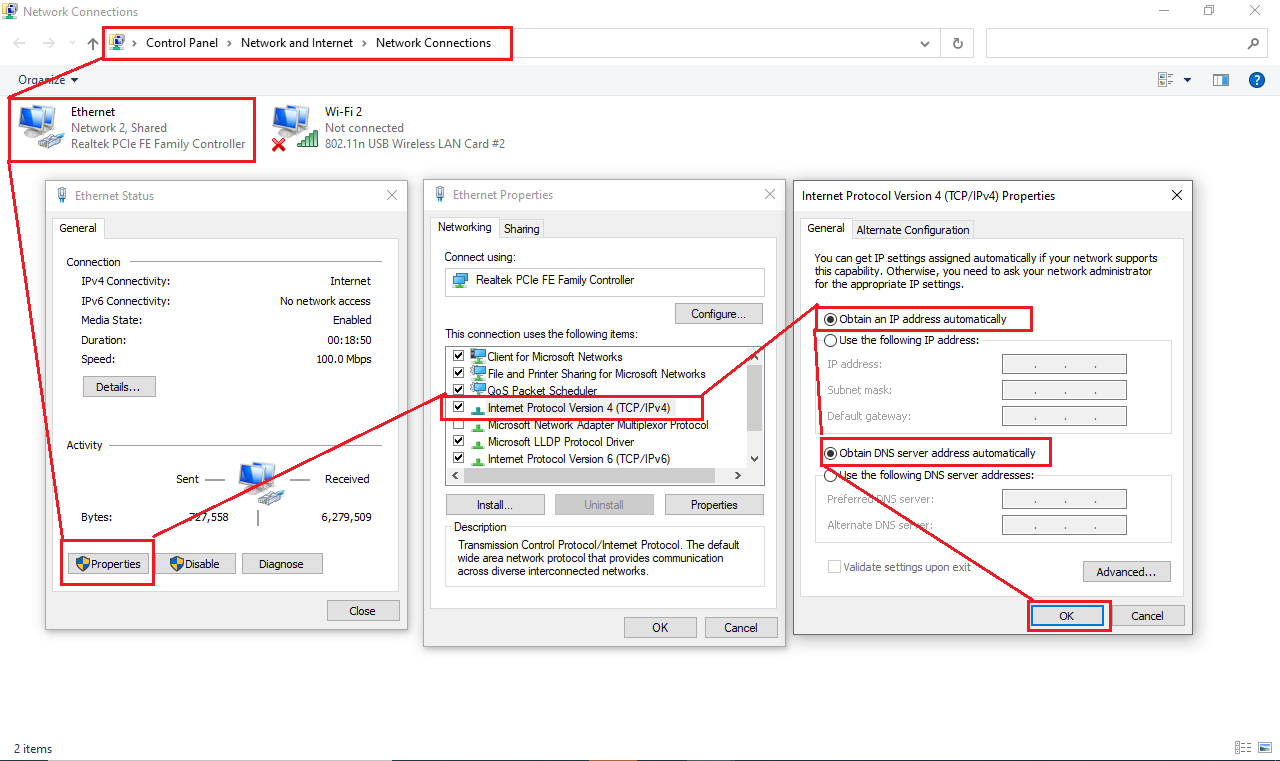Click the Control Panel icon in address bar

(117, 43)
